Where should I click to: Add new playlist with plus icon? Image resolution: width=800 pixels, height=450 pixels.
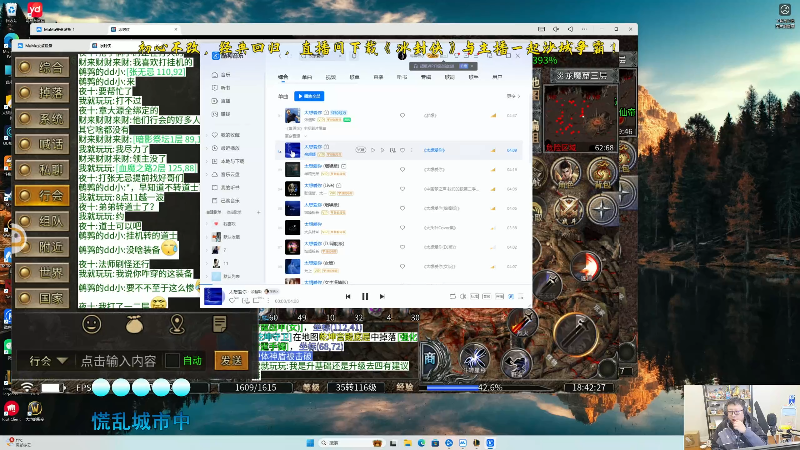click(x=259, y=212)
